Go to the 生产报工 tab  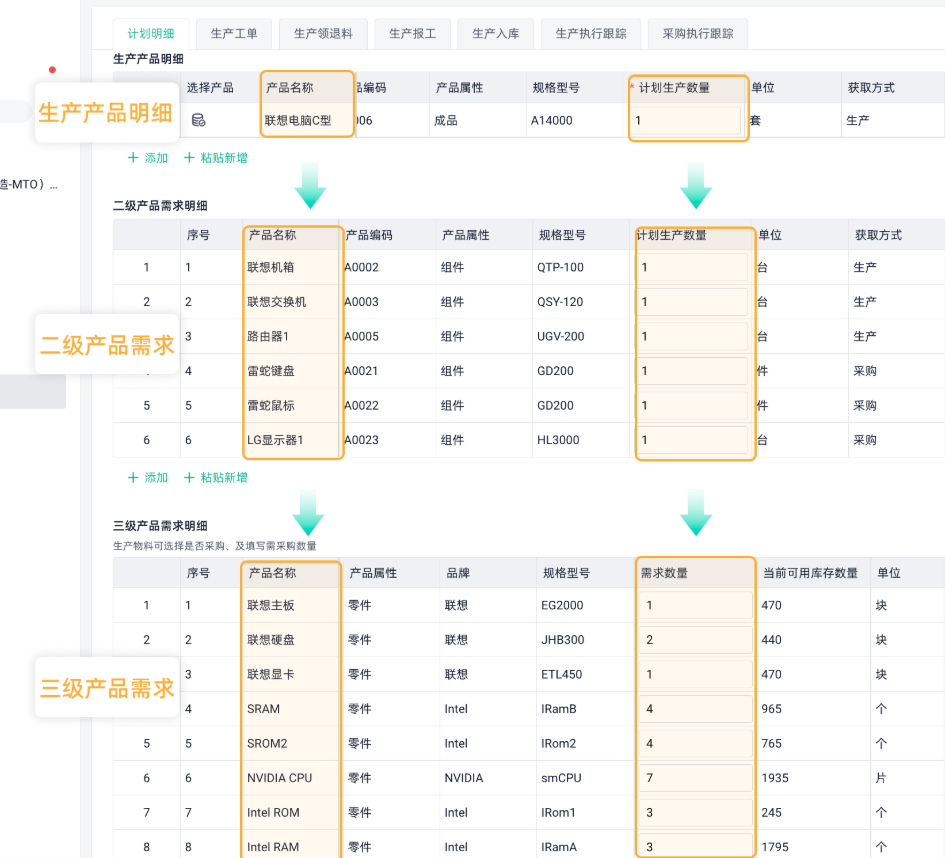click(412, 33)
